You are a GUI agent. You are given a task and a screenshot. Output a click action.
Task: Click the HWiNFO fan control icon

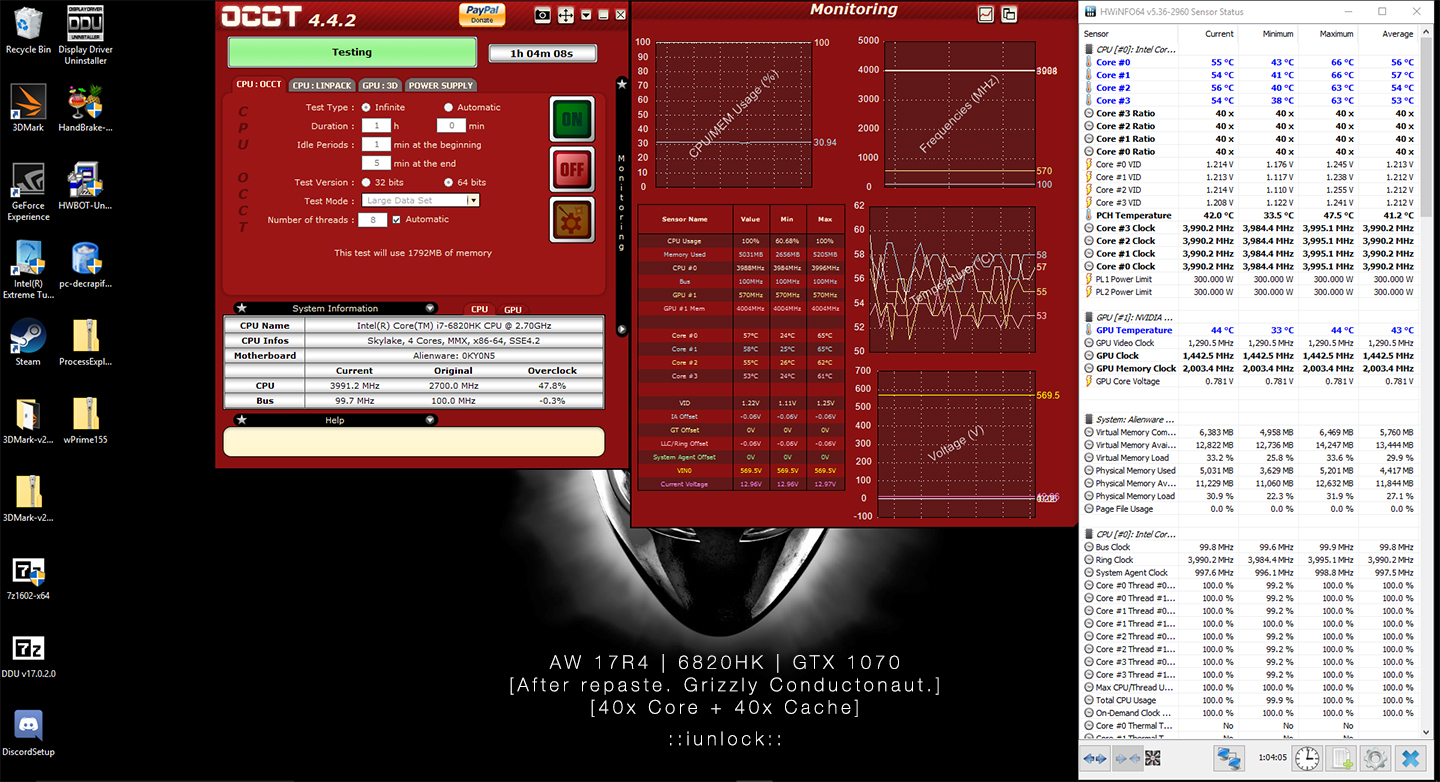pyautogui.click(x=1153, y=758)
